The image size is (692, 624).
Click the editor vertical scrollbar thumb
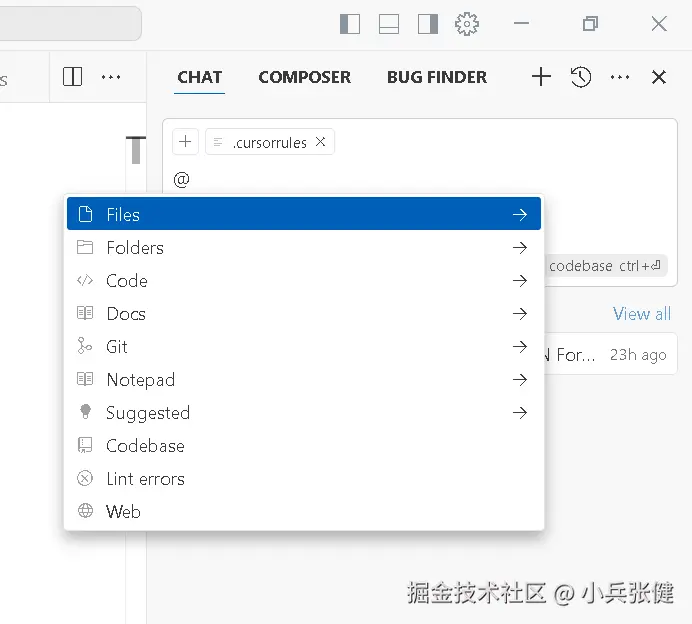coord(136,150)
